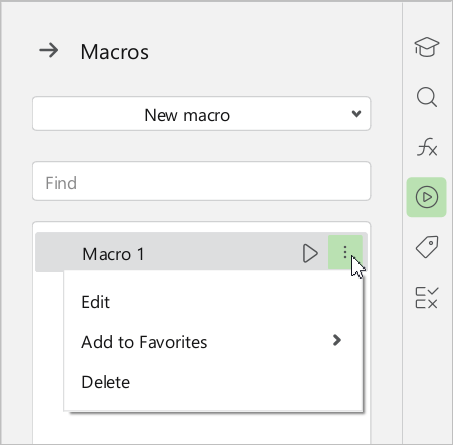The image size is (453, 445).
Task: Open the Learning graduation cap panel
Action: click(426, 47)
